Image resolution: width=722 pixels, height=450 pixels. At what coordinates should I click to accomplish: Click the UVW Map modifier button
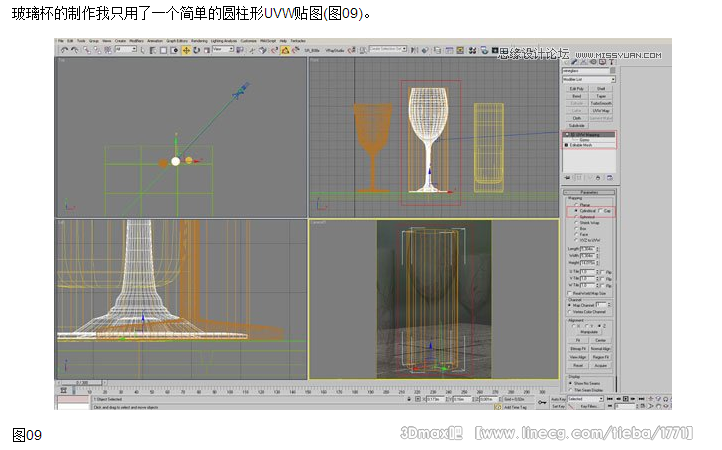[x=601, y=111]
